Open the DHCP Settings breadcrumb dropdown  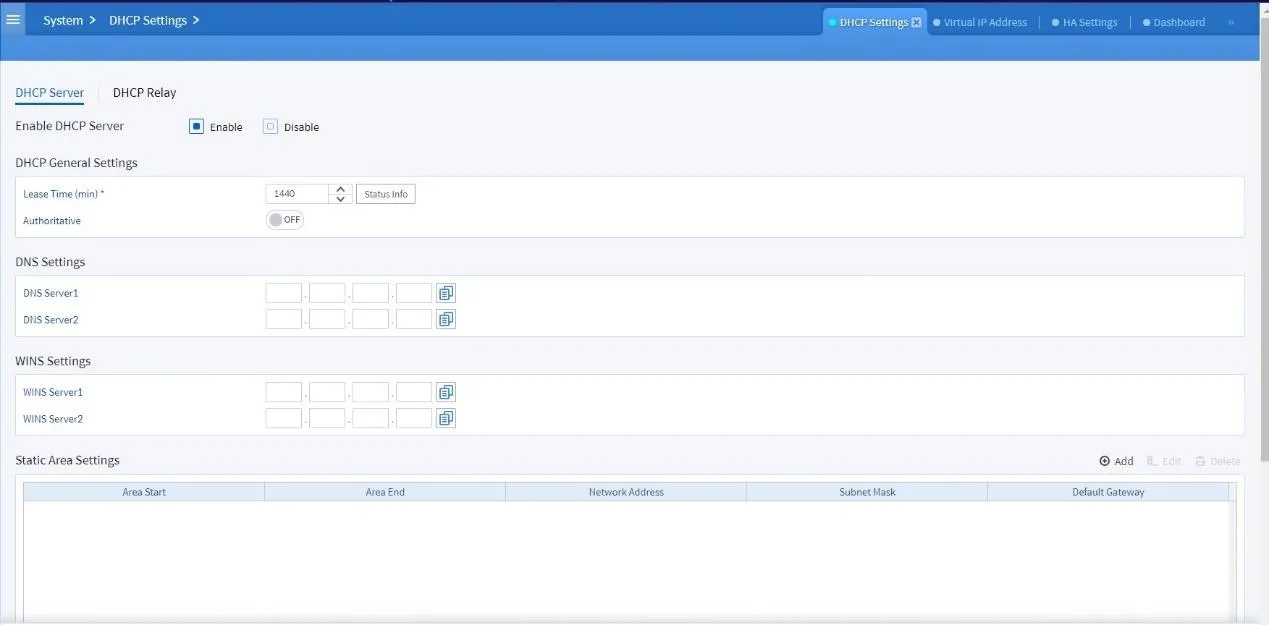point(197,20)
